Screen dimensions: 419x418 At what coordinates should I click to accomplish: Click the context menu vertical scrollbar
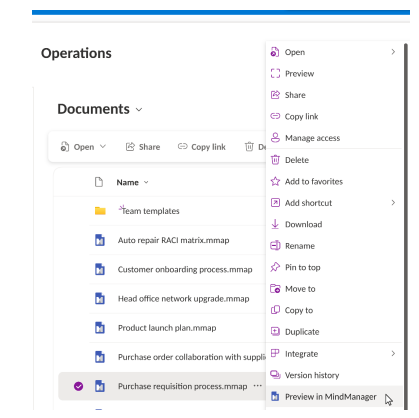click(x=406, y=227)
